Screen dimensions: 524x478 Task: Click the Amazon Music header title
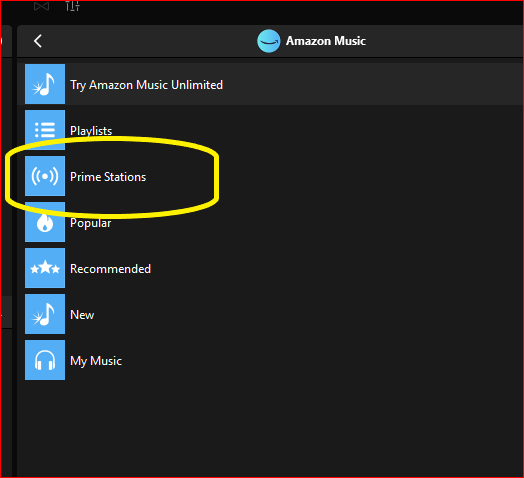326,41
